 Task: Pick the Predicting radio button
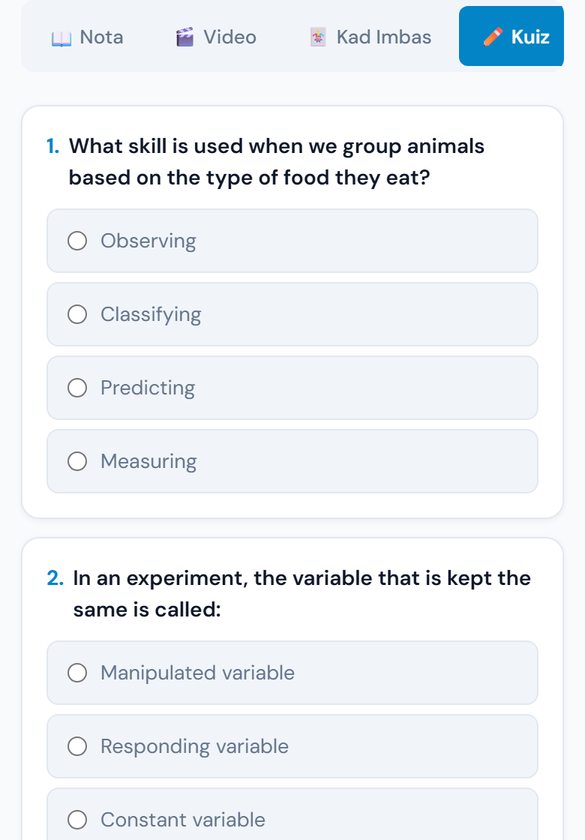77,388
